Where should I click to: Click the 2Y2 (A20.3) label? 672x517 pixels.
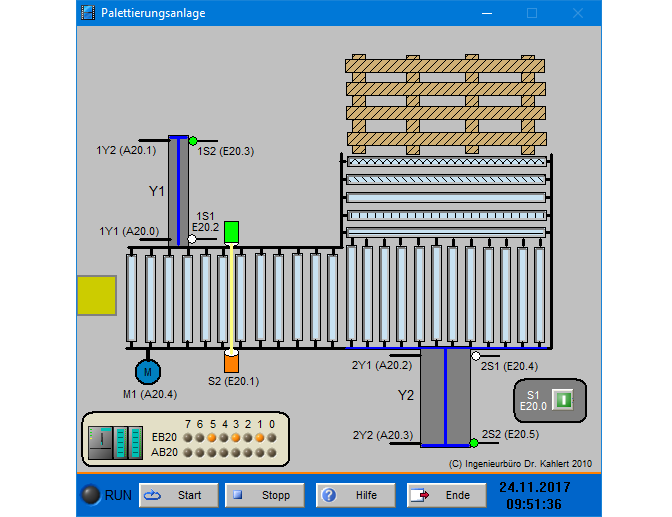383,435
